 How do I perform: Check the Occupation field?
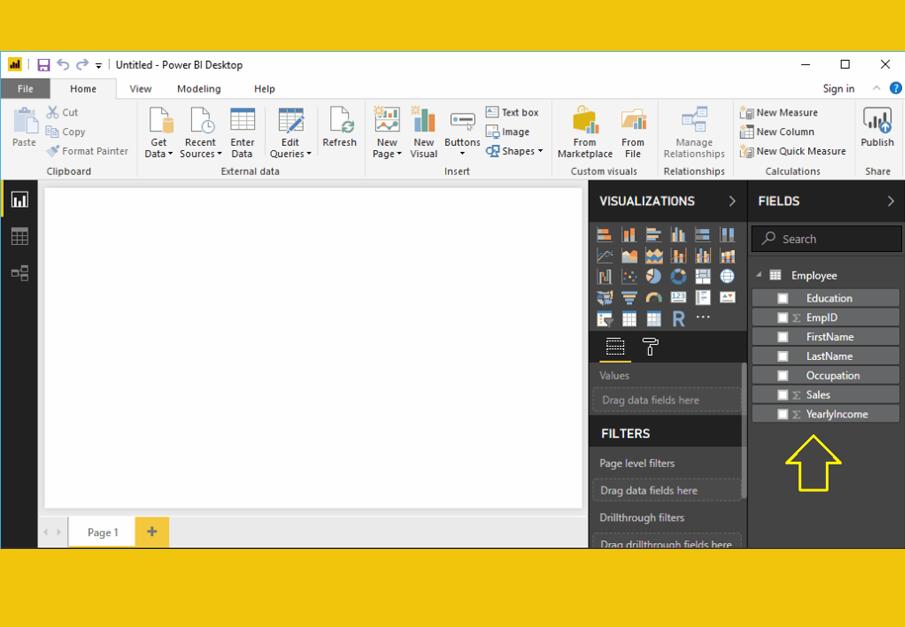click(783, 375)
